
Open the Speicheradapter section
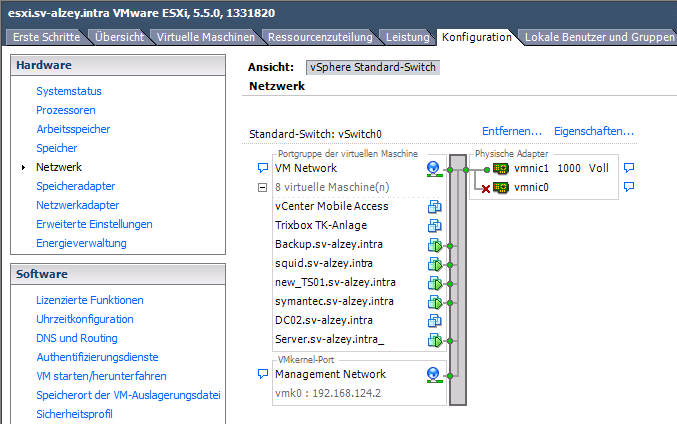coord(76,186)
